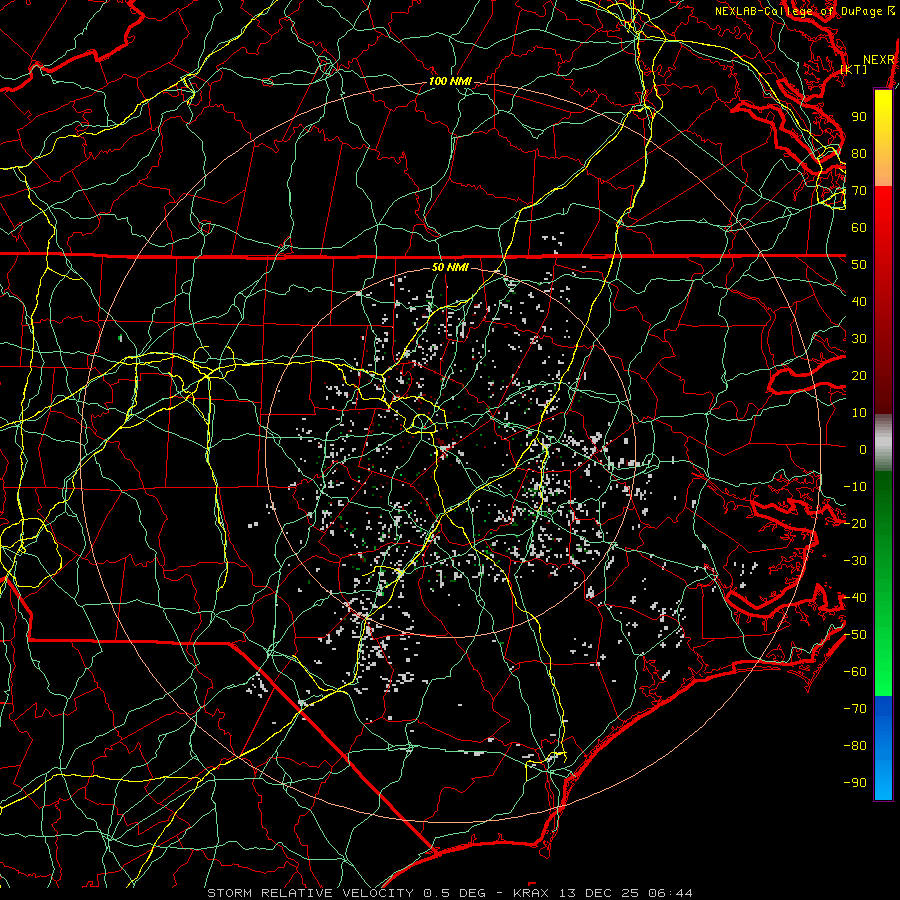Viewport: 900px width, 900px height.
Task: Select the 60 value on the velocity scale
Action: pos(859,227)
